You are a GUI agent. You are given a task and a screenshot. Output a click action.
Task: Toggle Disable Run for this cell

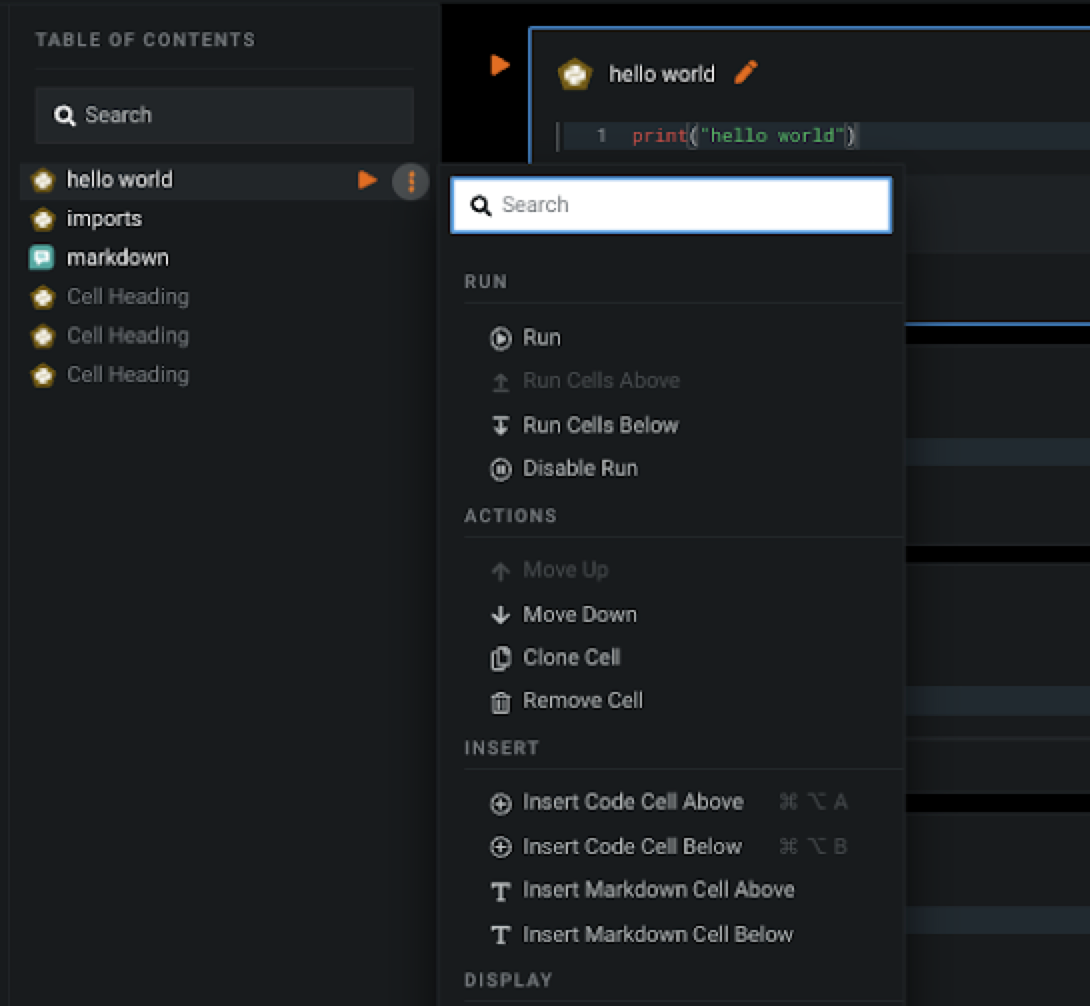coord(579,468)
